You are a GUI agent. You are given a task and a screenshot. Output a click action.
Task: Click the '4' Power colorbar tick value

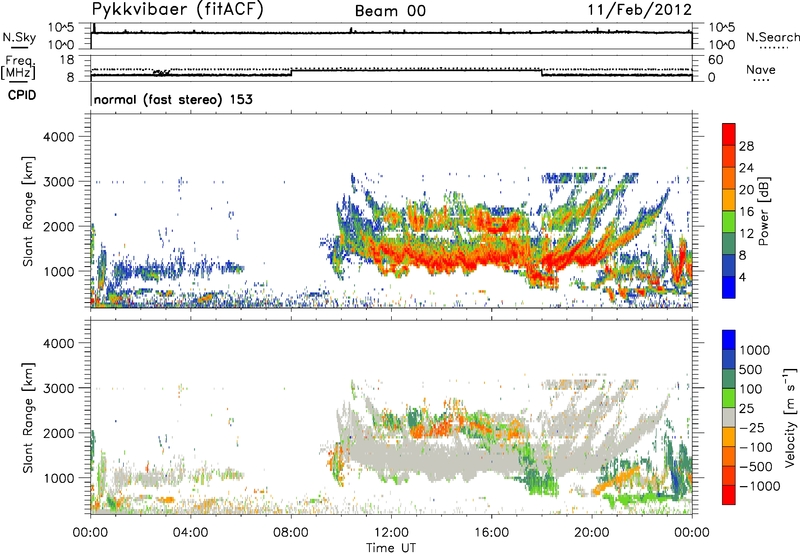[742, 278]
